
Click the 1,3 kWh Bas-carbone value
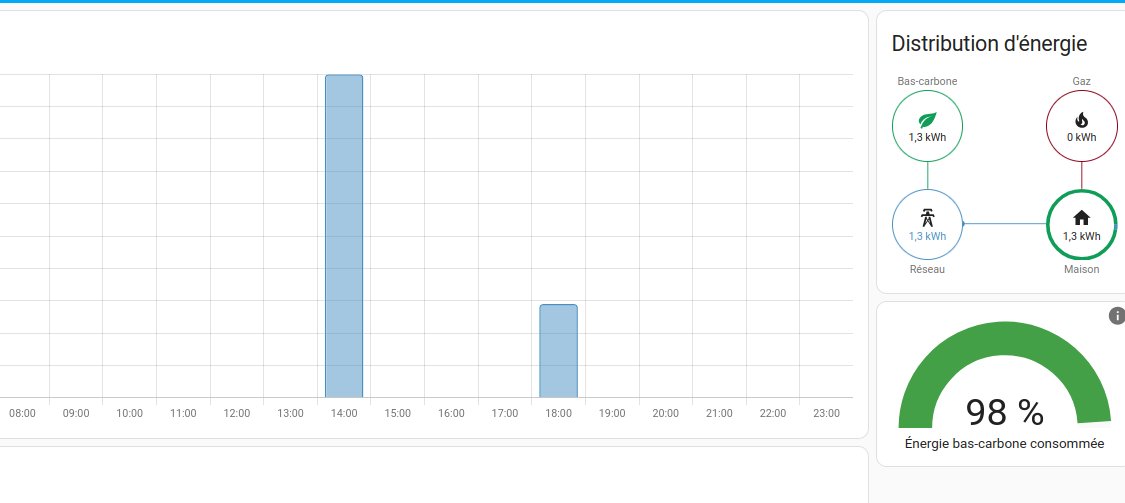[927, 137]
